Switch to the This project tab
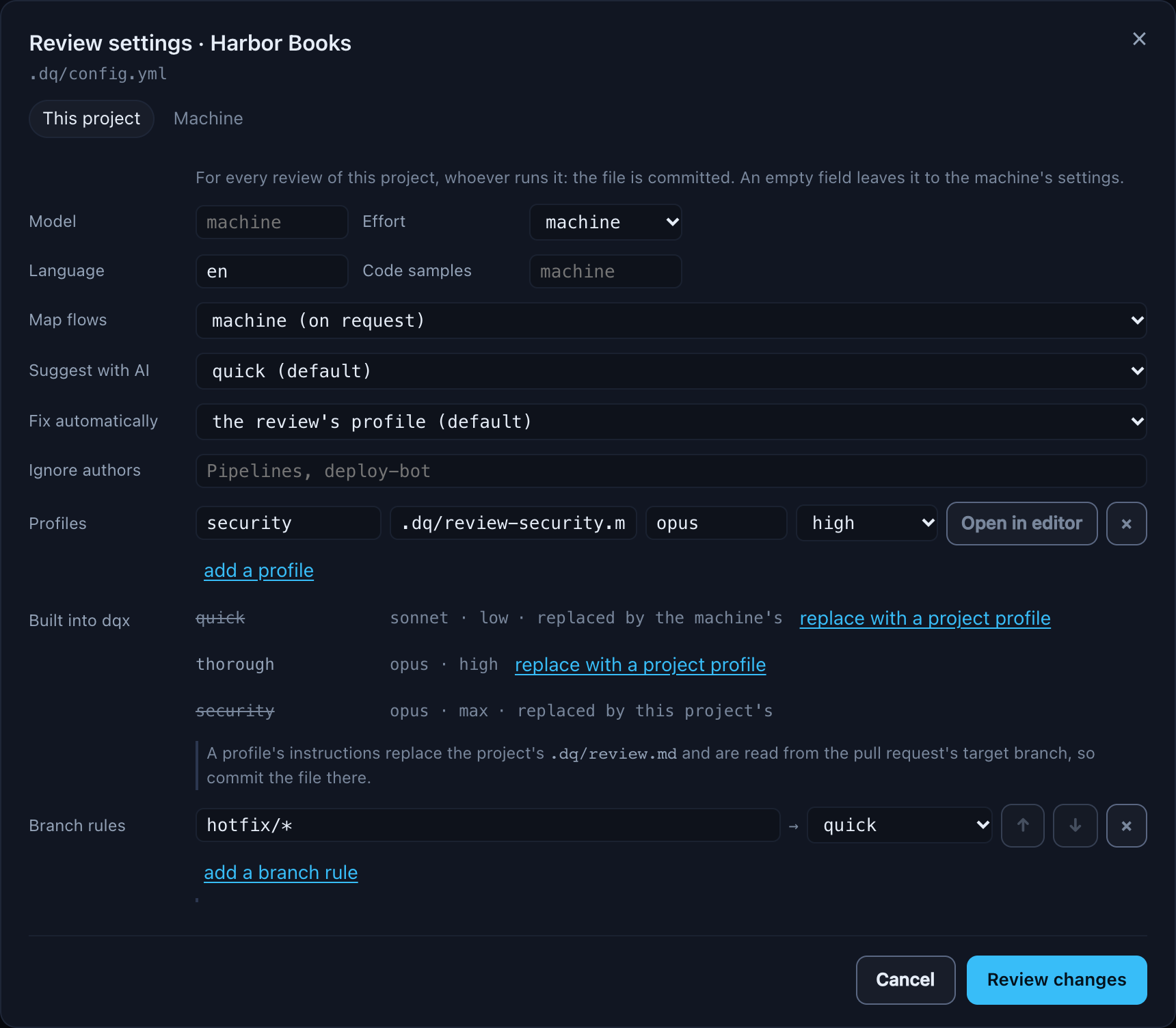 pos(92,119)
